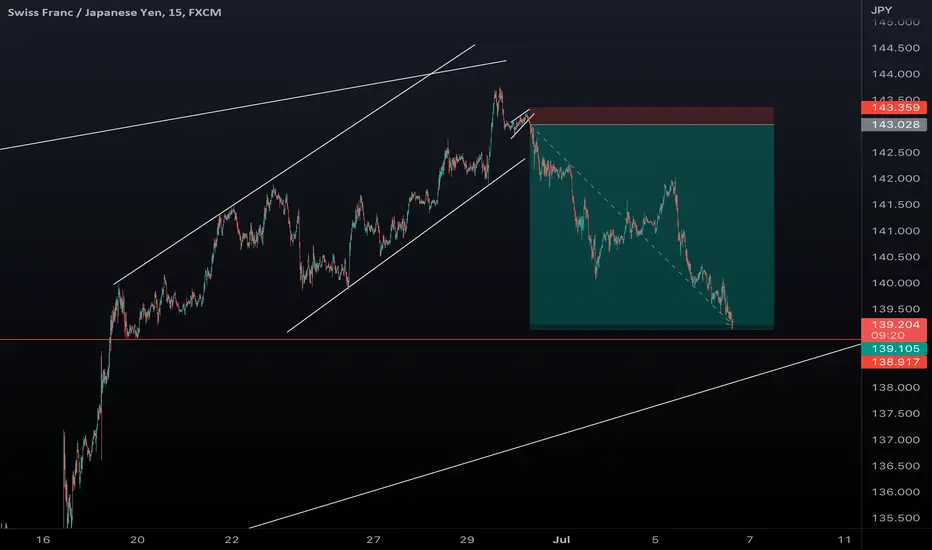Click the JPY currency label on price axis
932x550 pixels.
(x=881, y=10)
